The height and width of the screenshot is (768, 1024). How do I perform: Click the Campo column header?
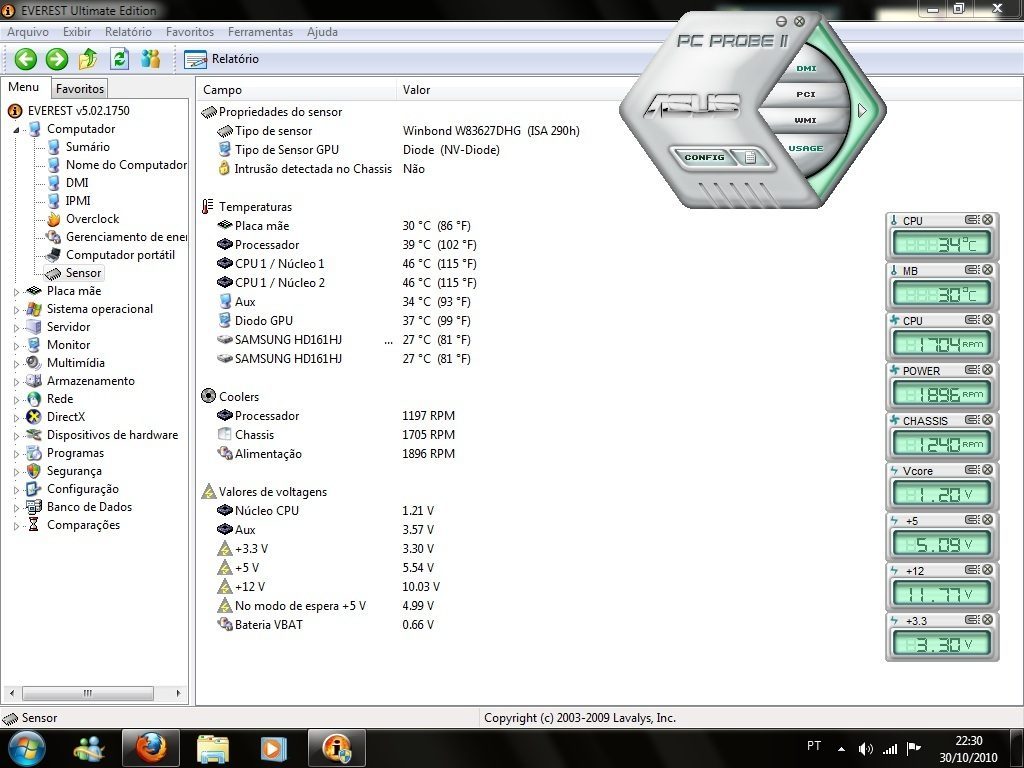click(x=296, y=89)
